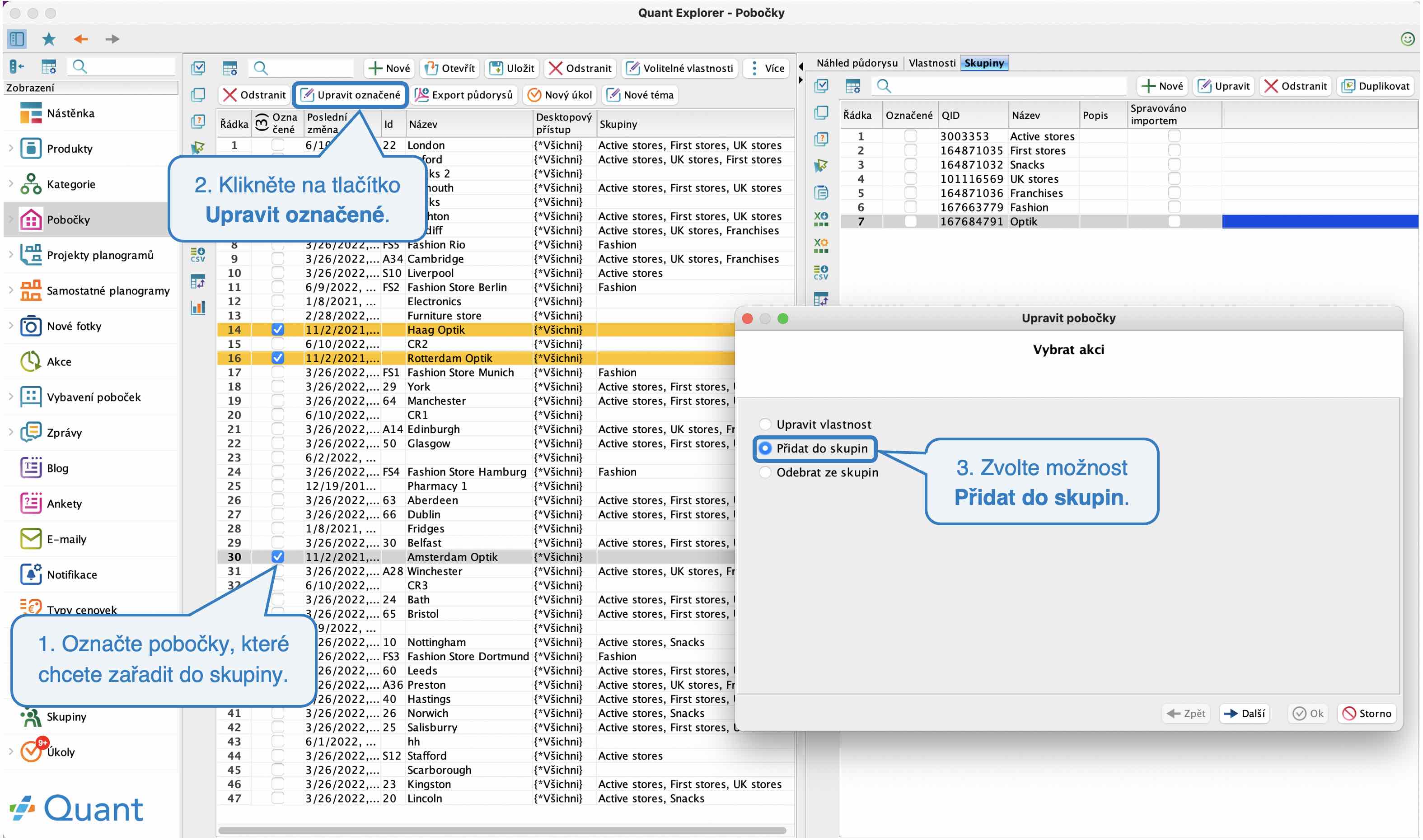1423x840 pixels.
Task: Uncheck Amsterdam Optik row checkbox
Action: [x=277, y=556]
